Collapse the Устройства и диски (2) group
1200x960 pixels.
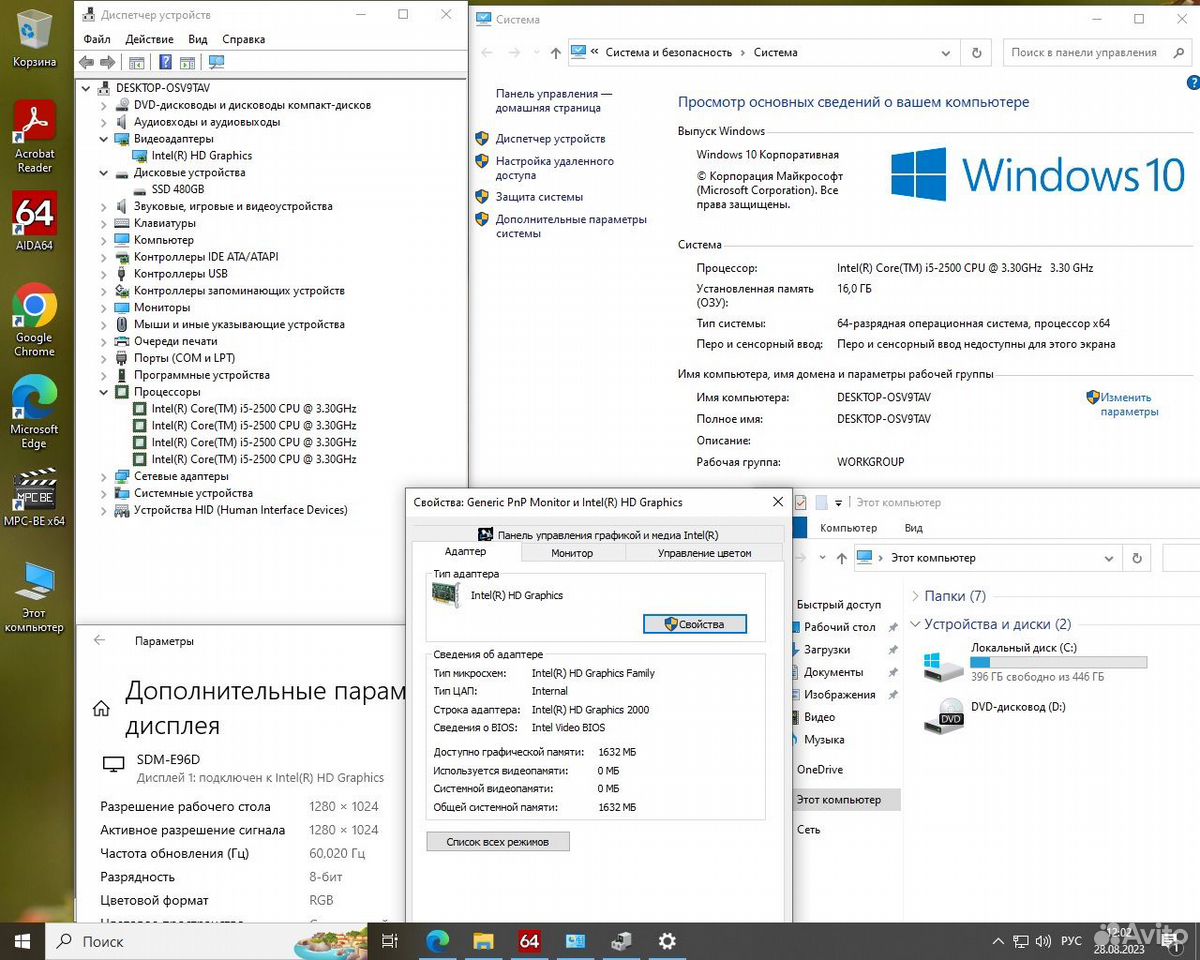click(x=915, y=624)
